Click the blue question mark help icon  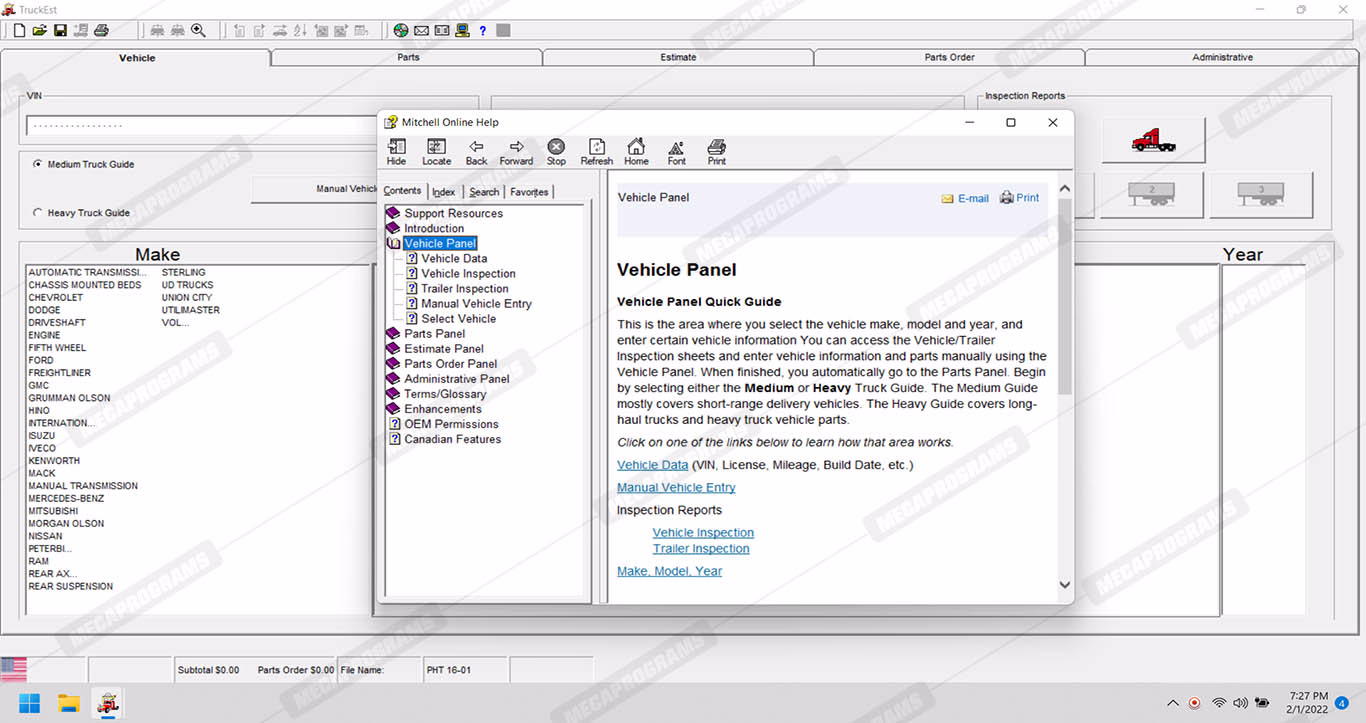(483, 31)
